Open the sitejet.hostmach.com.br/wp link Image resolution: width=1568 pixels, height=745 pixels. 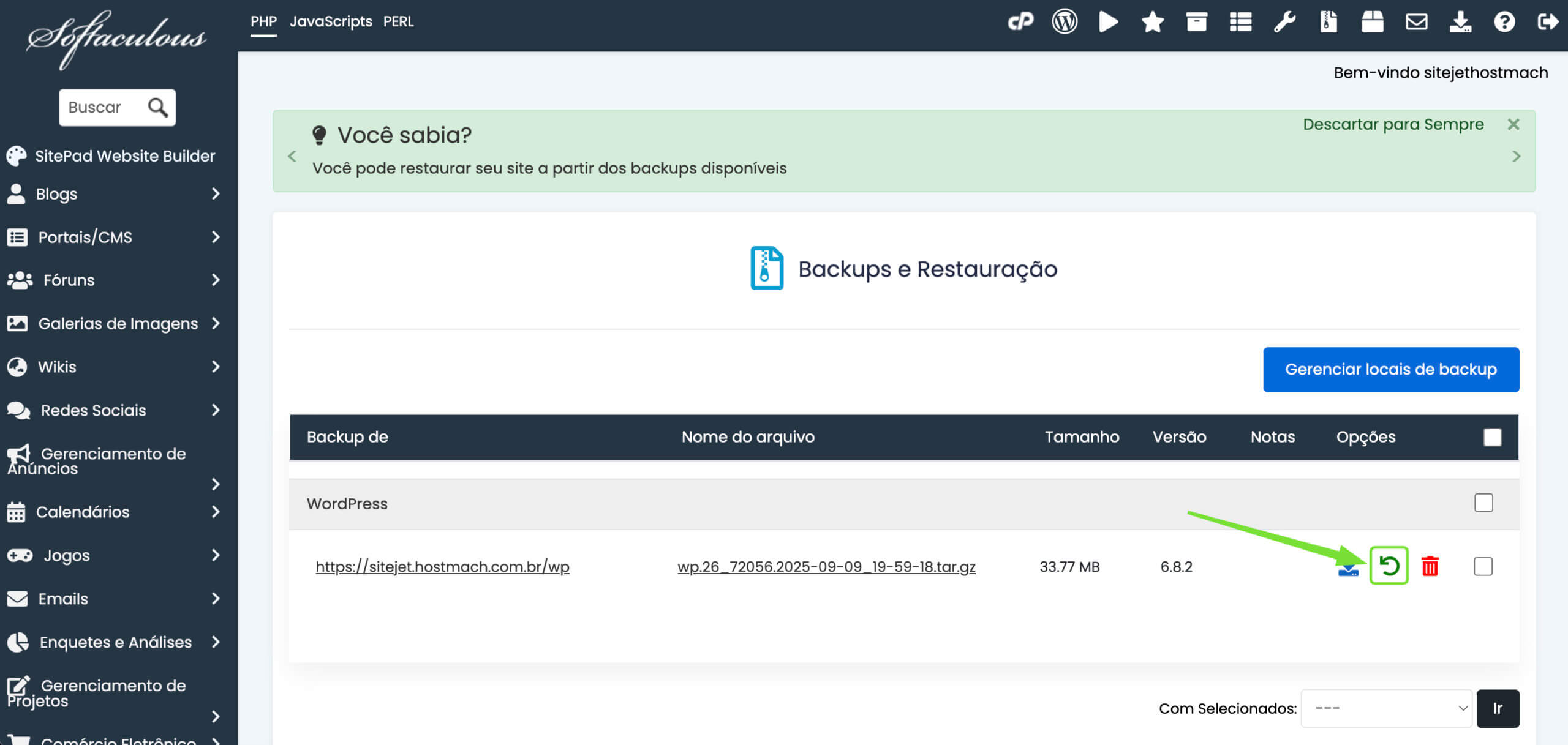tap(442, 567)
